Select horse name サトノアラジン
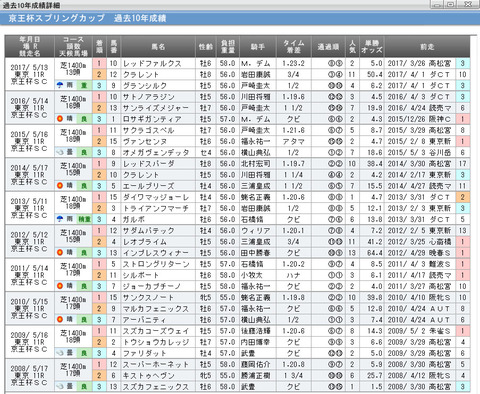This screenshot has height=394, width=480. click(x=149, y=97)
